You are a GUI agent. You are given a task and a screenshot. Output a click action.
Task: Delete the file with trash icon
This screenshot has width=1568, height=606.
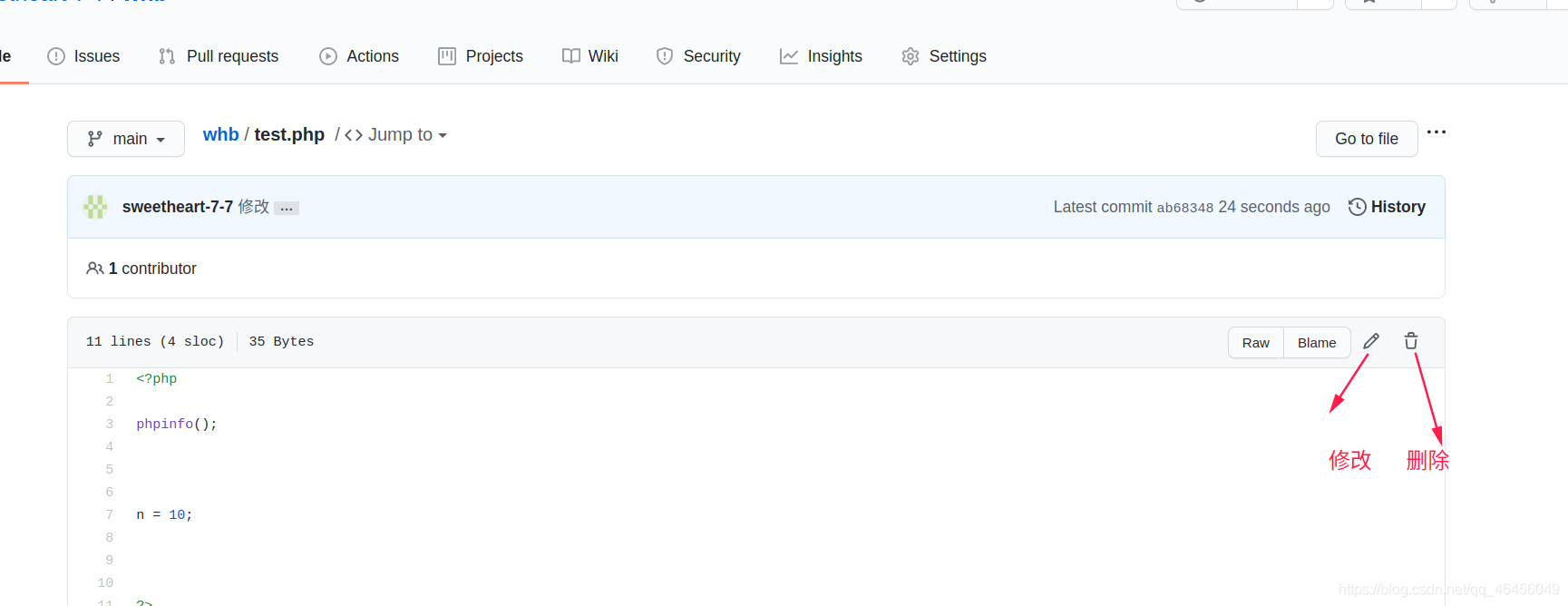click(x=1411, y=341)
